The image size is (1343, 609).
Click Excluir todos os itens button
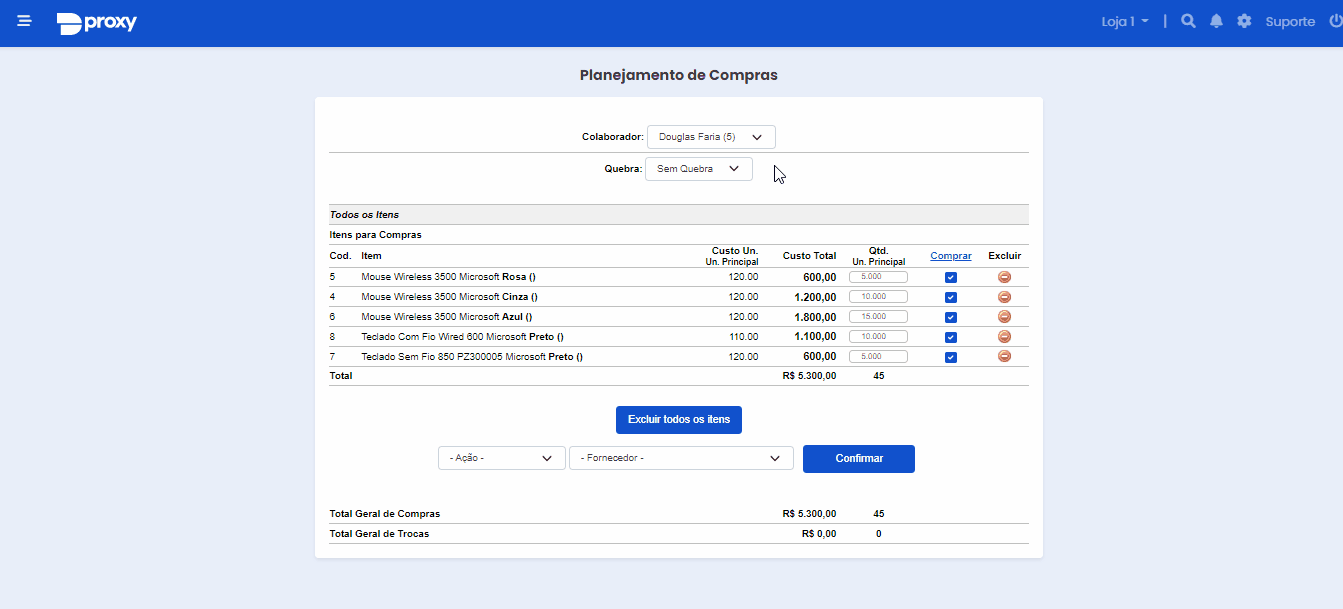click(x=679, y=420)
